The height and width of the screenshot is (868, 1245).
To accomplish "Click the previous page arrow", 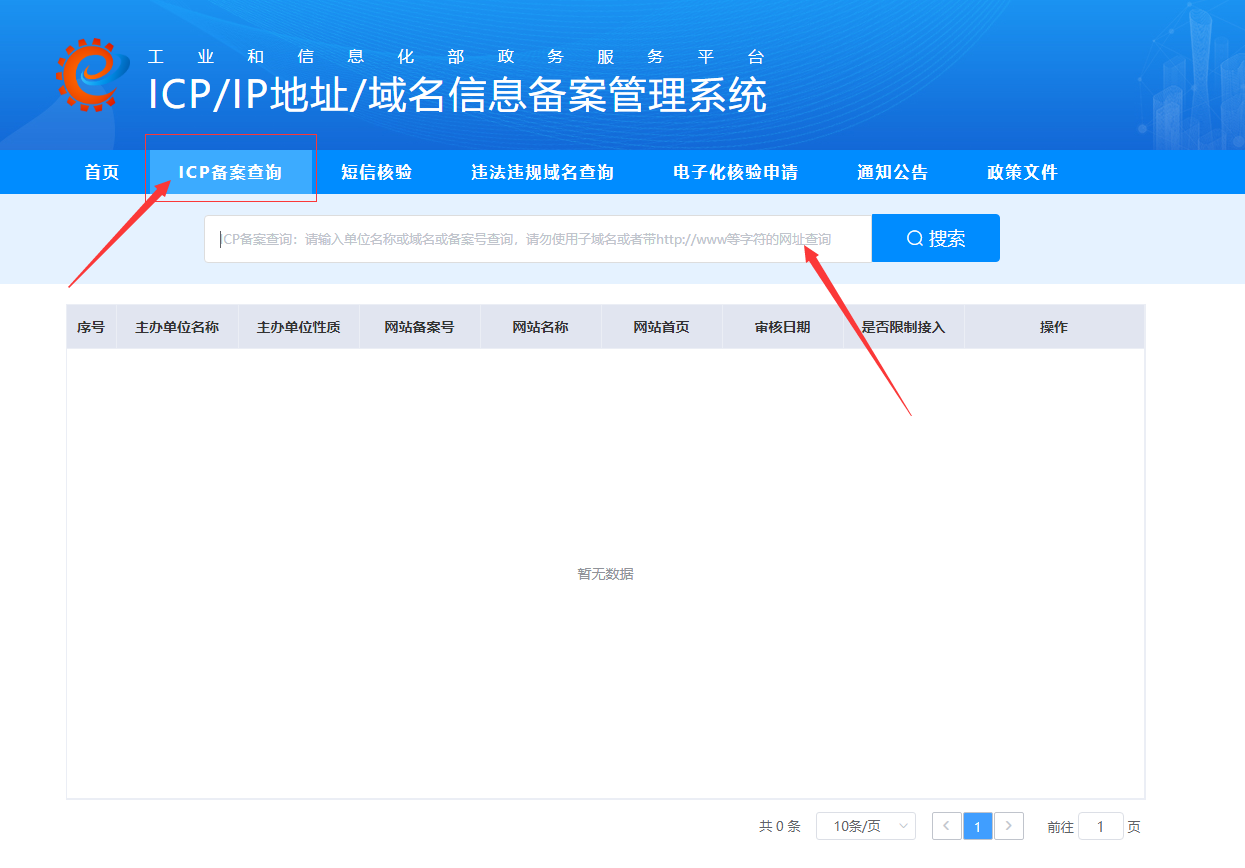I will coord(946,826).
